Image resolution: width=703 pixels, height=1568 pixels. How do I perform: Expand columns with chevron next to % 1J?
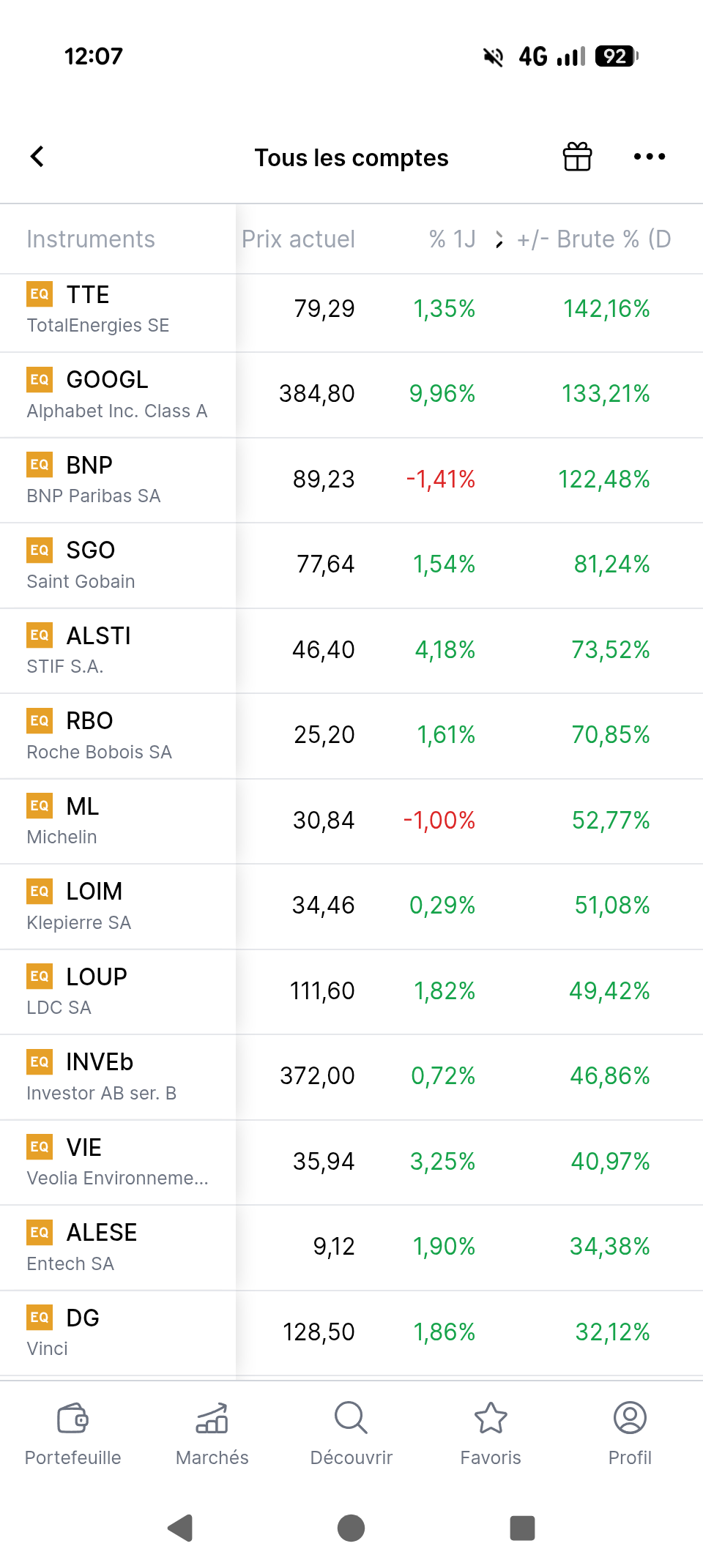[x=499, y=239]
